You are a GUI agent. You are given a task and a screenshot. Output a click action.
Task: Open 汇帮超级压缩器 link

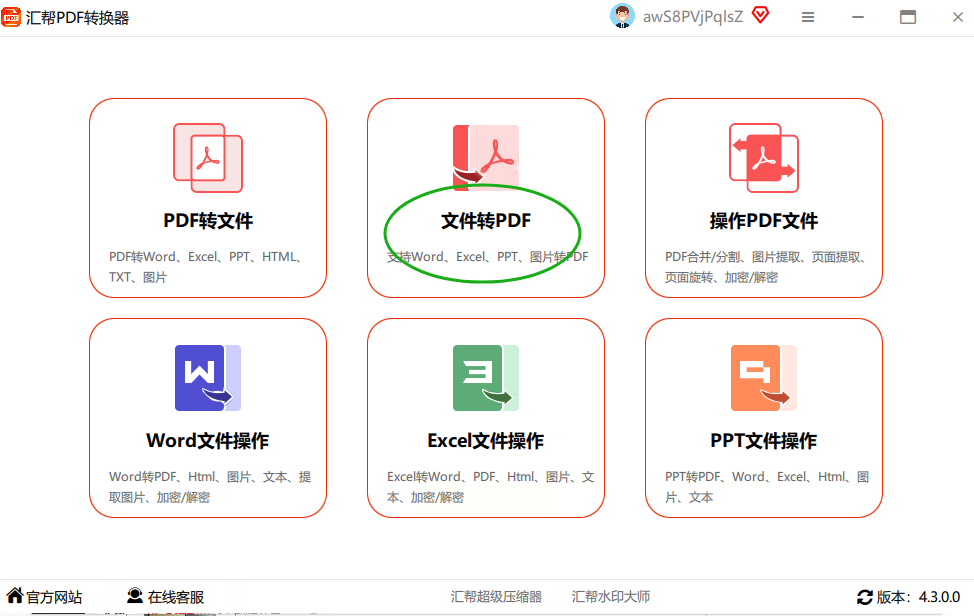(x=496, y=597)
